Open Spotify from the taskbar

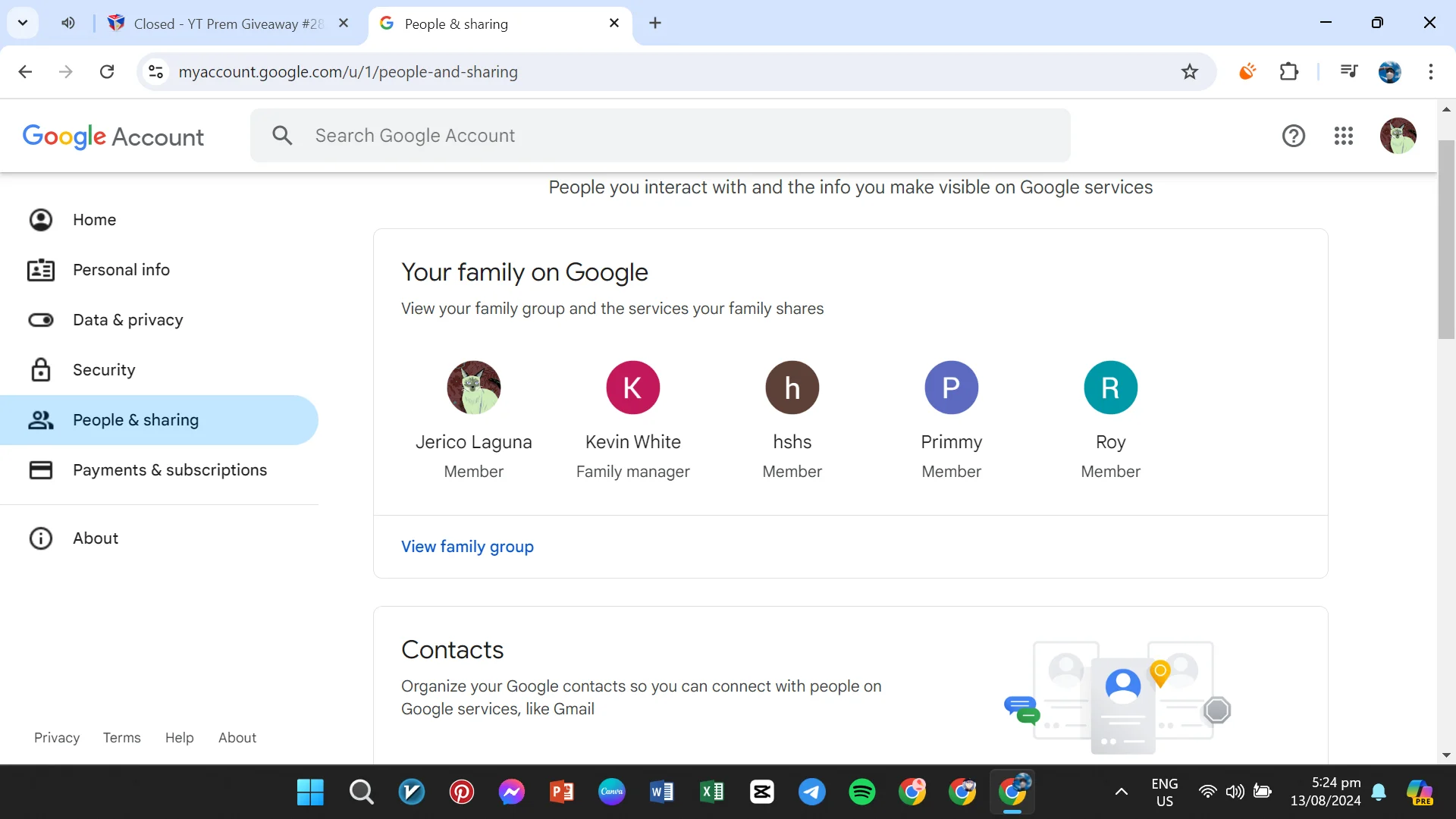point(862,792)
